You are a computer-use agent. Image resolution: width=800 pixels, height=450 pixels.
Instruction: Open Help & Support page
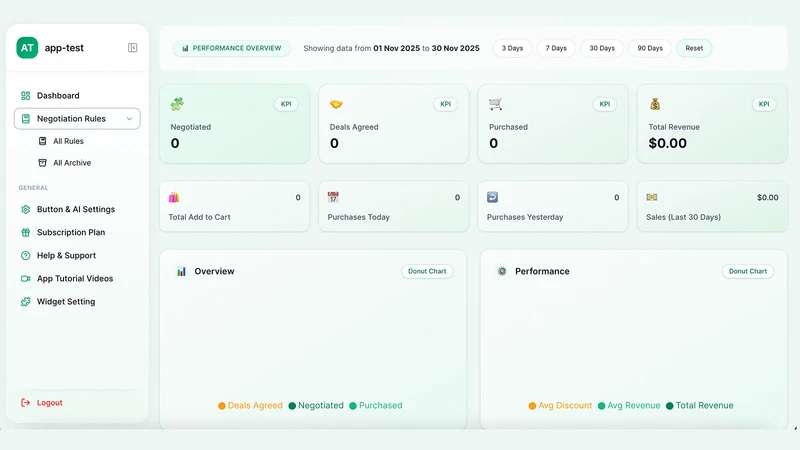pos(66,255)
